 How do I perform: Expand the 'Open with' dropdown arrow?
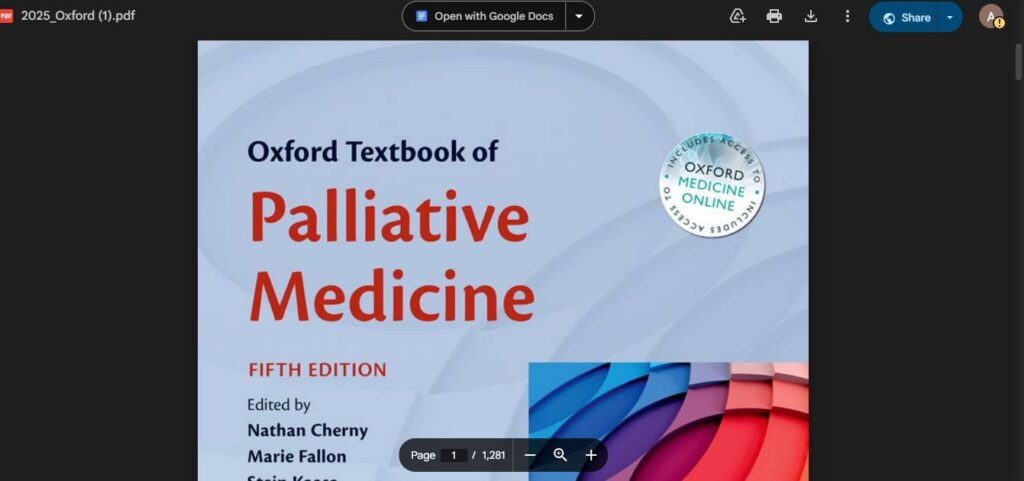(x=579, y=16)
